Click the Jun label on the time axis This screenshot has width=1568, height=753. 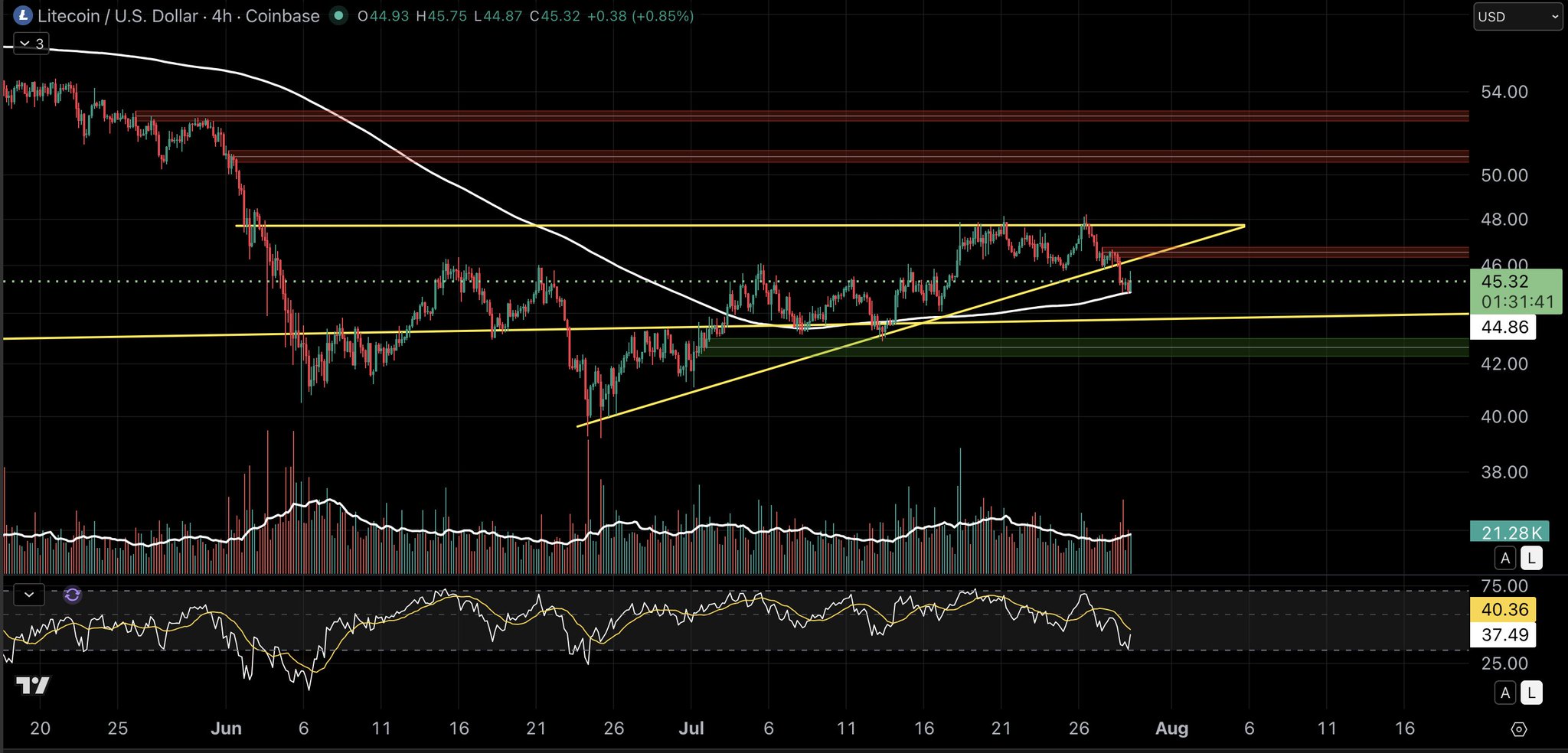pyautogui.click(x=226, y=729)
